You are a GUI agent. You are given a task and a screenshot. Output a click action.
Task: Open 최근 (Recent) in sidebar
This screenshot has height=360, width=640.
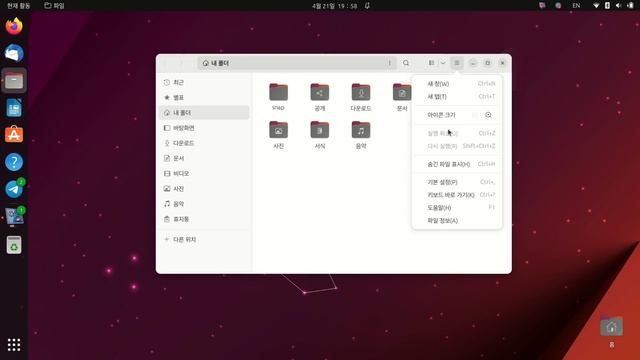coord(204,82)
